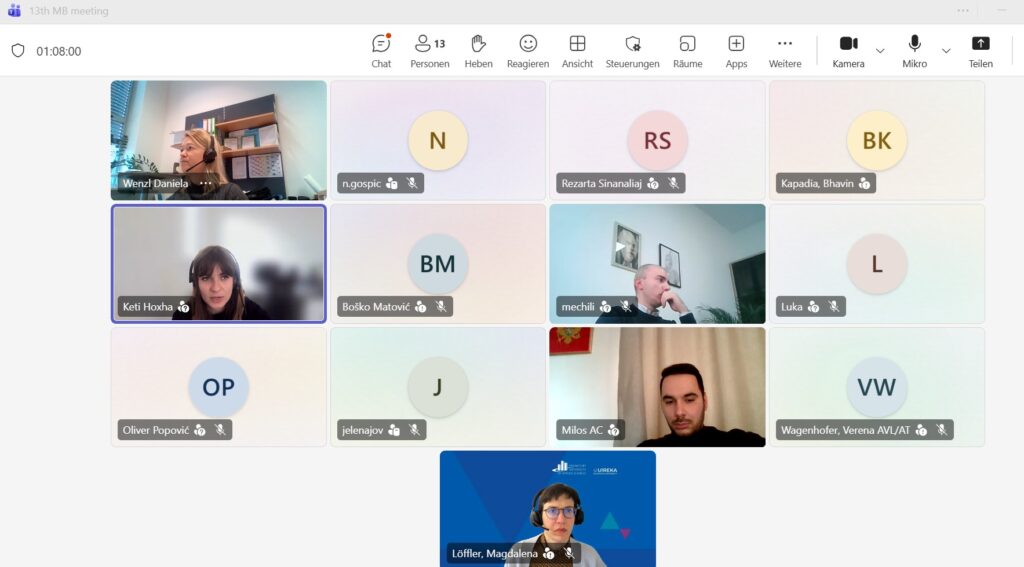
Task: Toggle the Kamera on or off
Action: pos(848,50)
